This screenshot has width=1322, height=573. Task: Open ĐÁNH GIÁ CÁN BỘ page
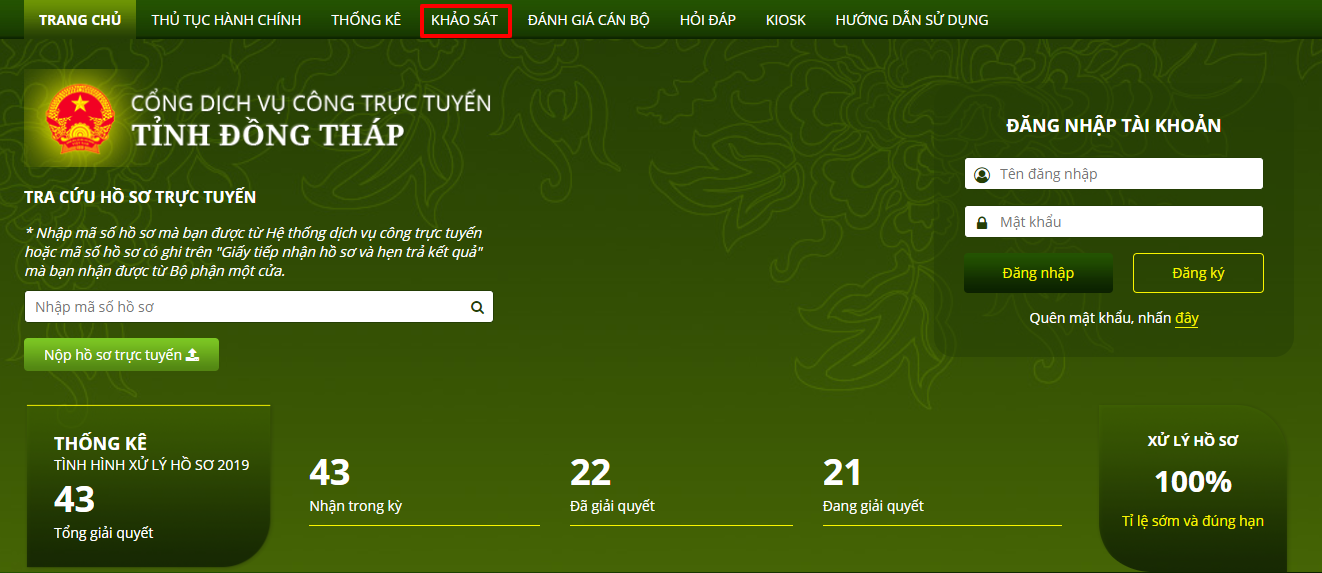(589, 20)
